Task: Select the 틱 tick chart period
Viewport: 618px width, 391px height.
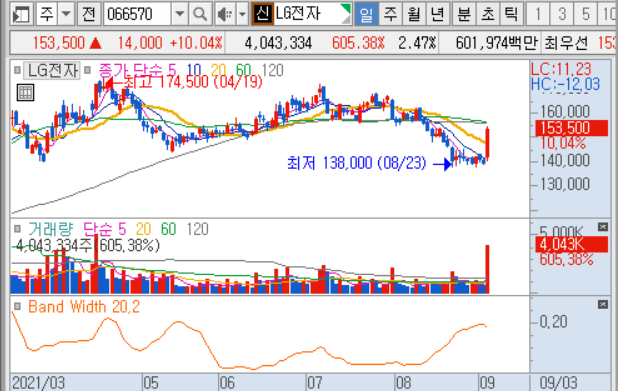Action: [x=512, y=14]
